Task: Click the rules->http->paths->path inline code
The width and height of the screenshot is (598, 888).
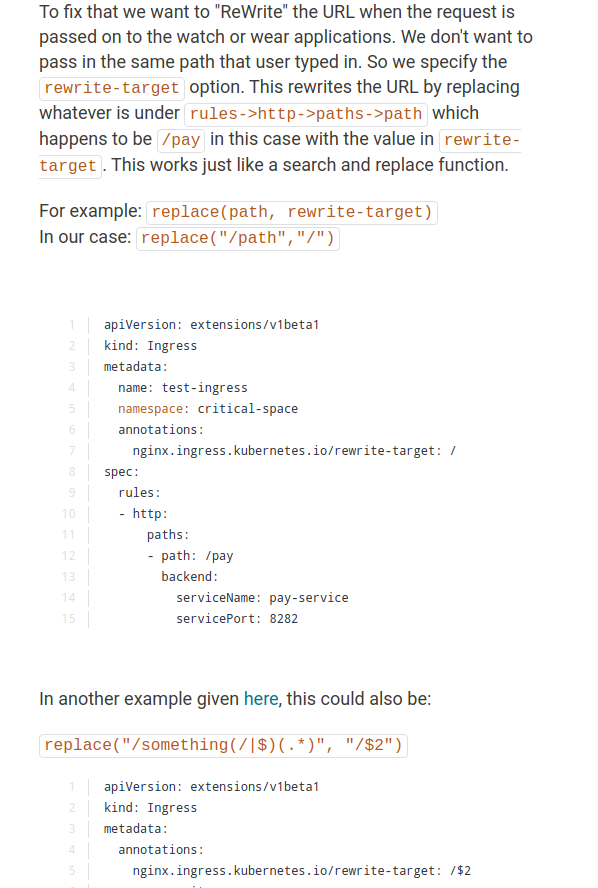Action: tap(306, 114)
